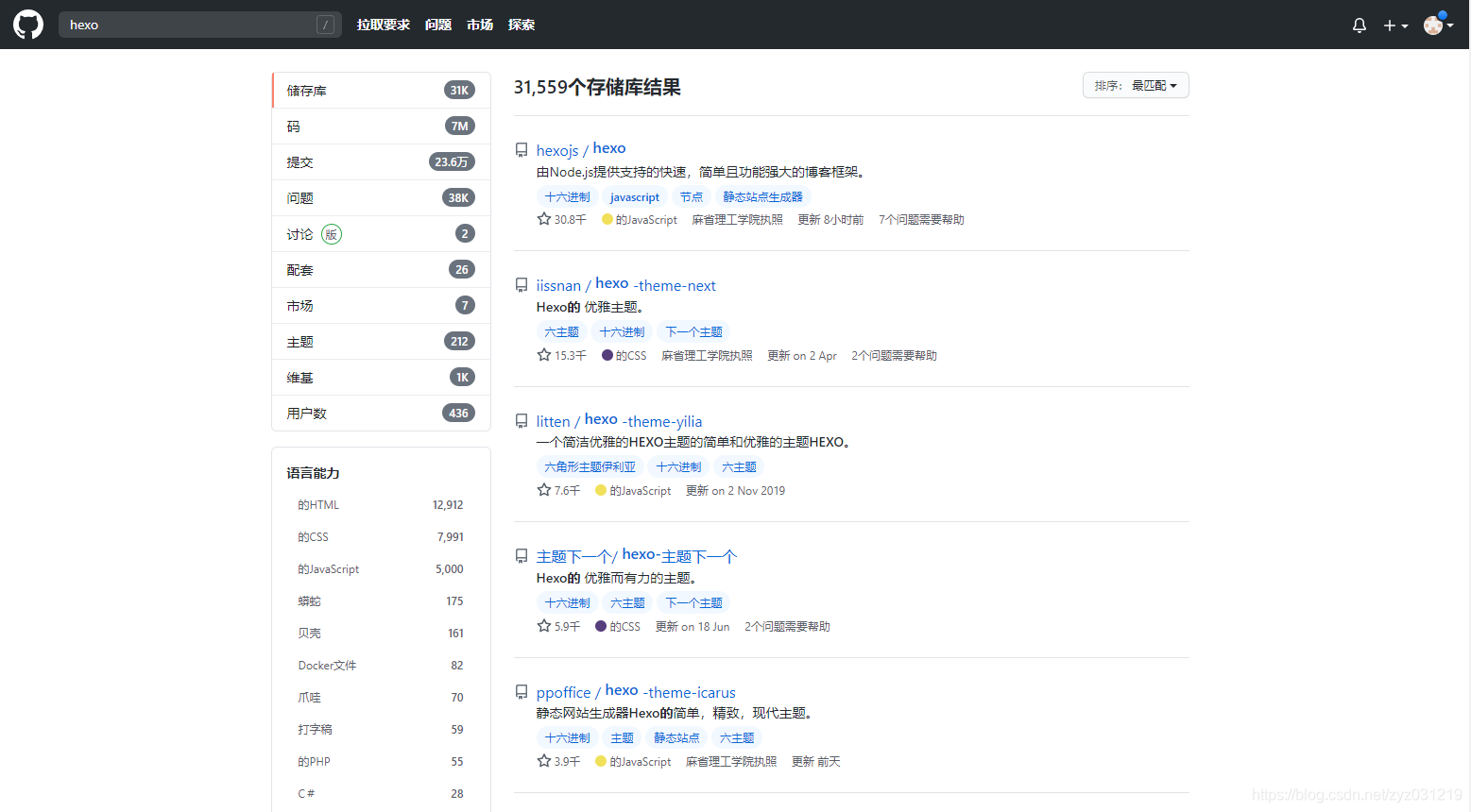Open the plus create-new menu

coord(1395,25)
